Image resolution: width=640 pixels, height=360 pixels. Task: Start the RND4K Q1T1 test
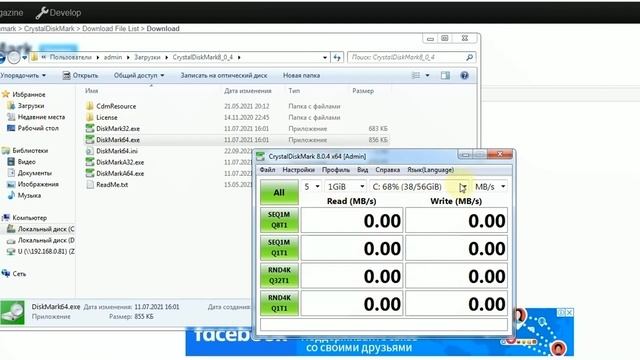pos(279,303)
